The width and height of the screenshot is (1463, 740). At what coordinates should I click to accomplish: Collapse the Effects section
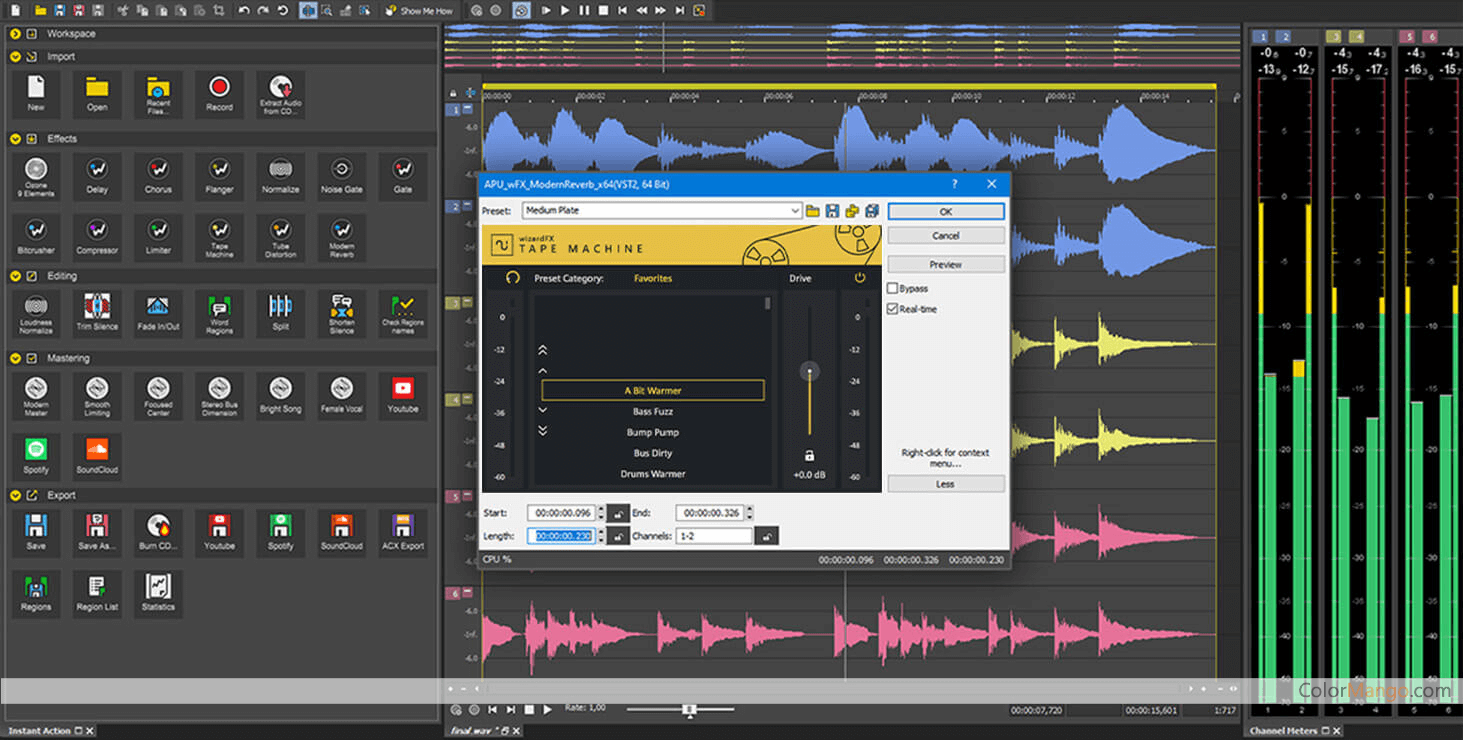coord(15,139)
